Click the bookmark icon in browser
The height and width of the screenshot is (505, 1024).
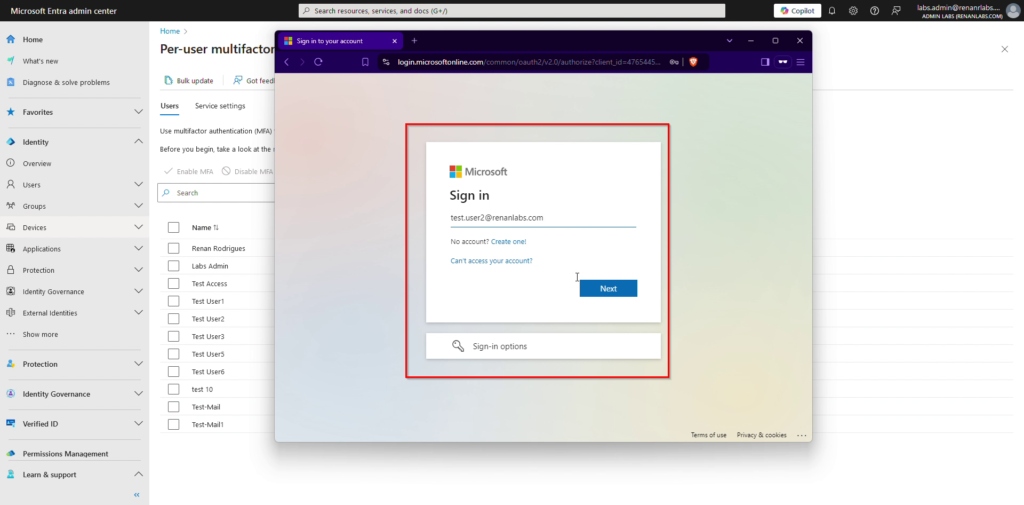coord(365,62)
